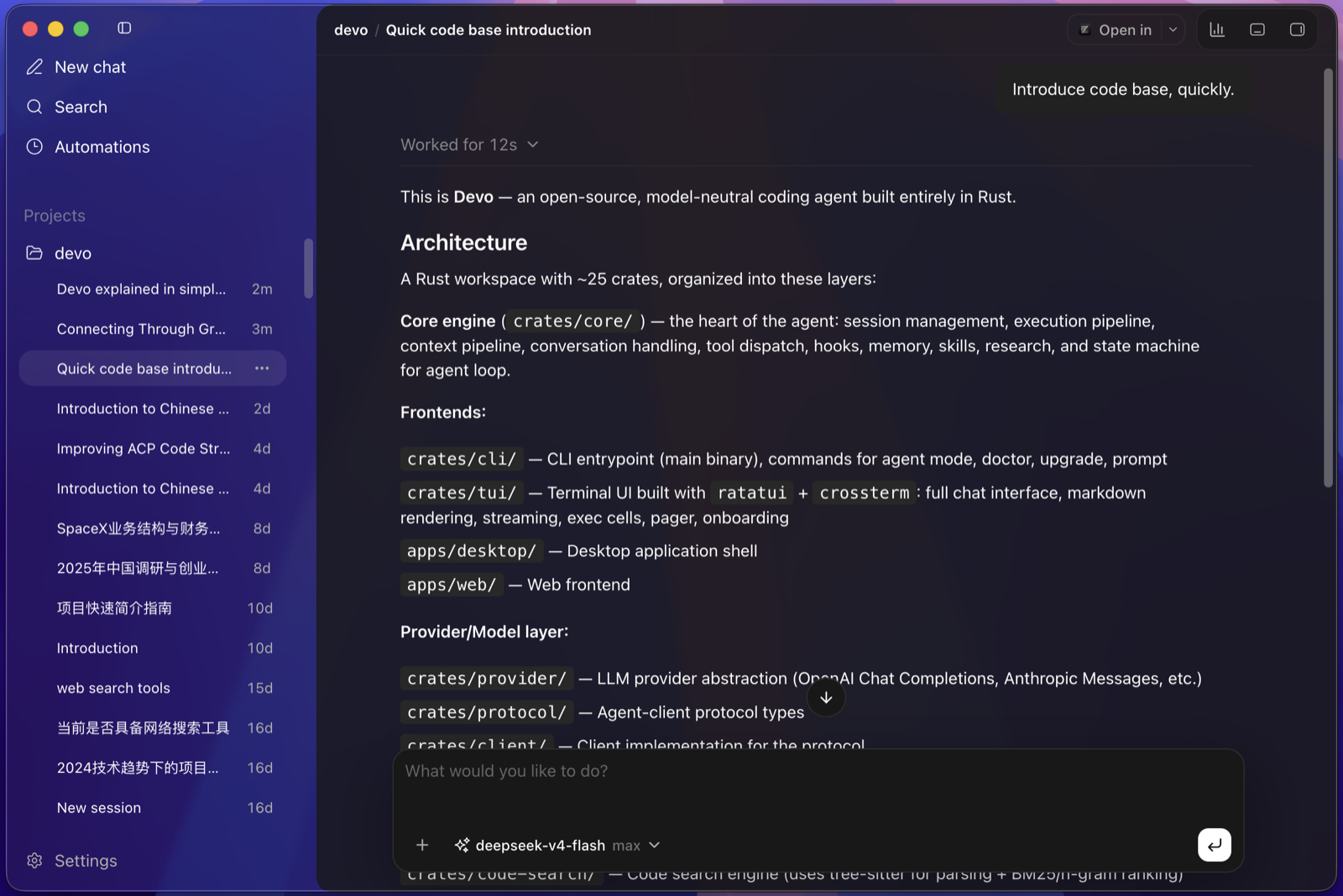Toggle the right side panel icon
Viewport: 1343px width, 896px height.
click(x=1297, y=30)
